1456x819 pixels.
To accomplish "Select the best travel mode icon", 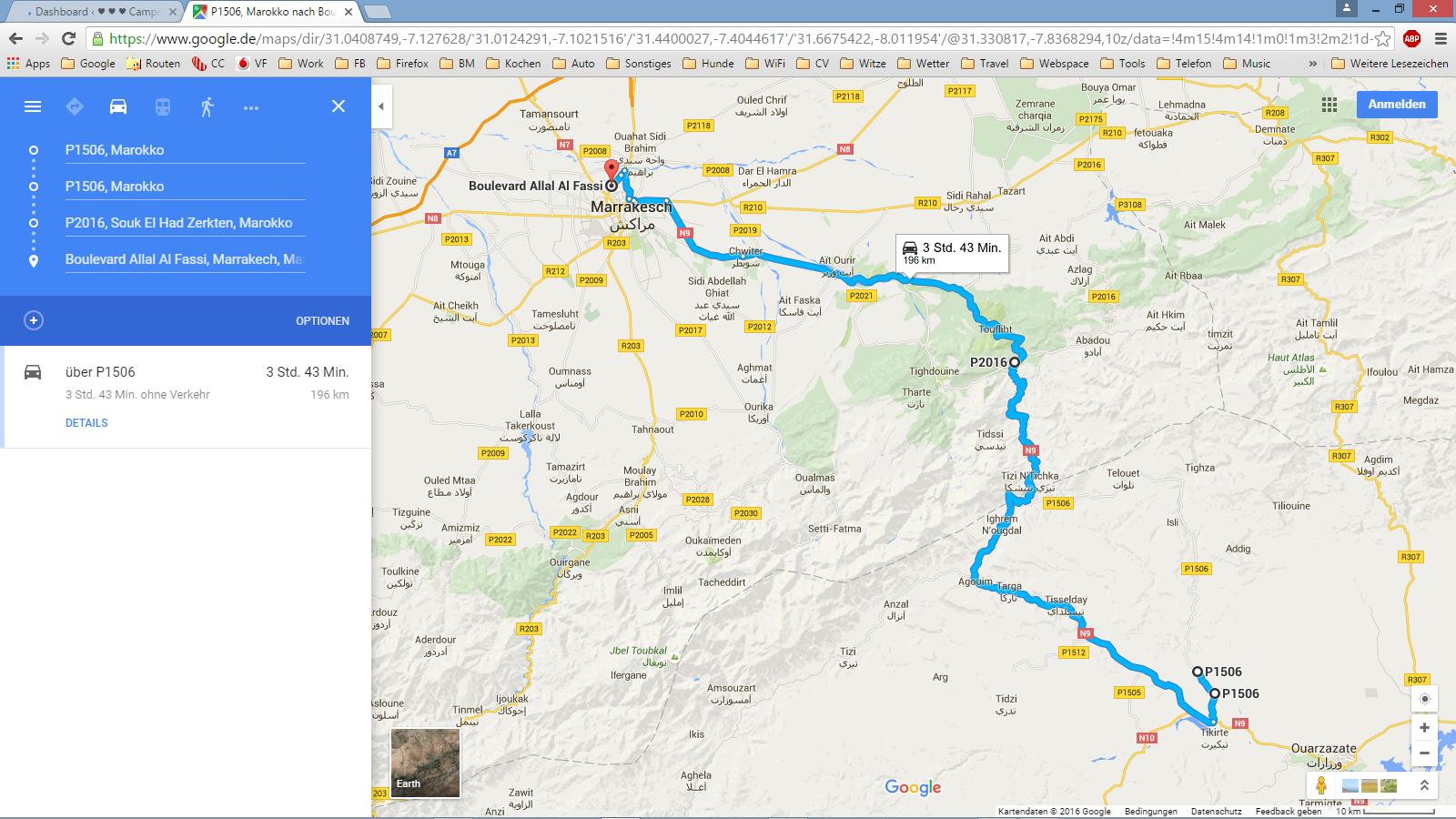I will (x=75, y=106).
